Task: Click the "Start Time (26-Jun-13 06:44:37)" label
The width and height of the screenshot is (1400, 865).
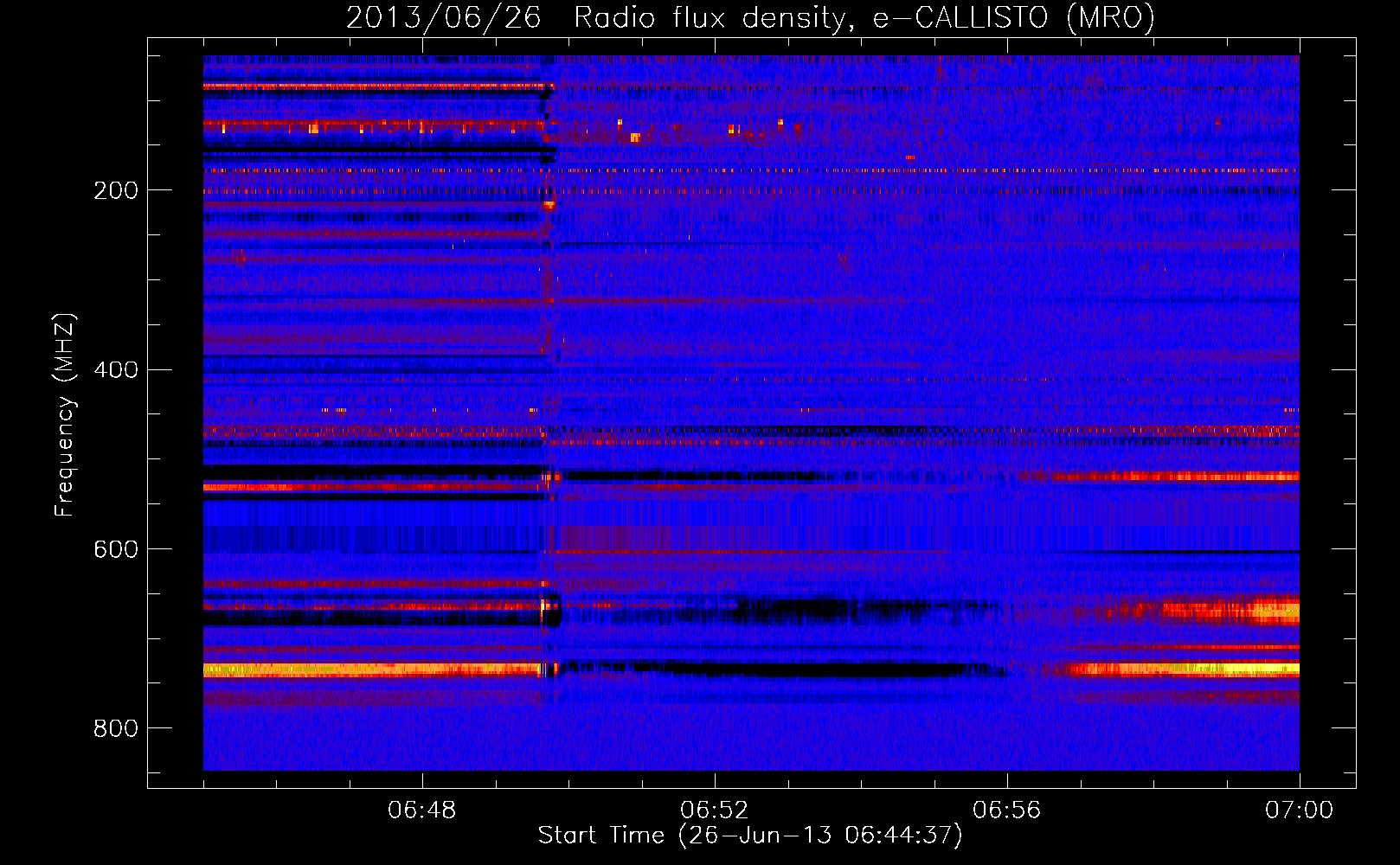Action: [x=750, y=836]
